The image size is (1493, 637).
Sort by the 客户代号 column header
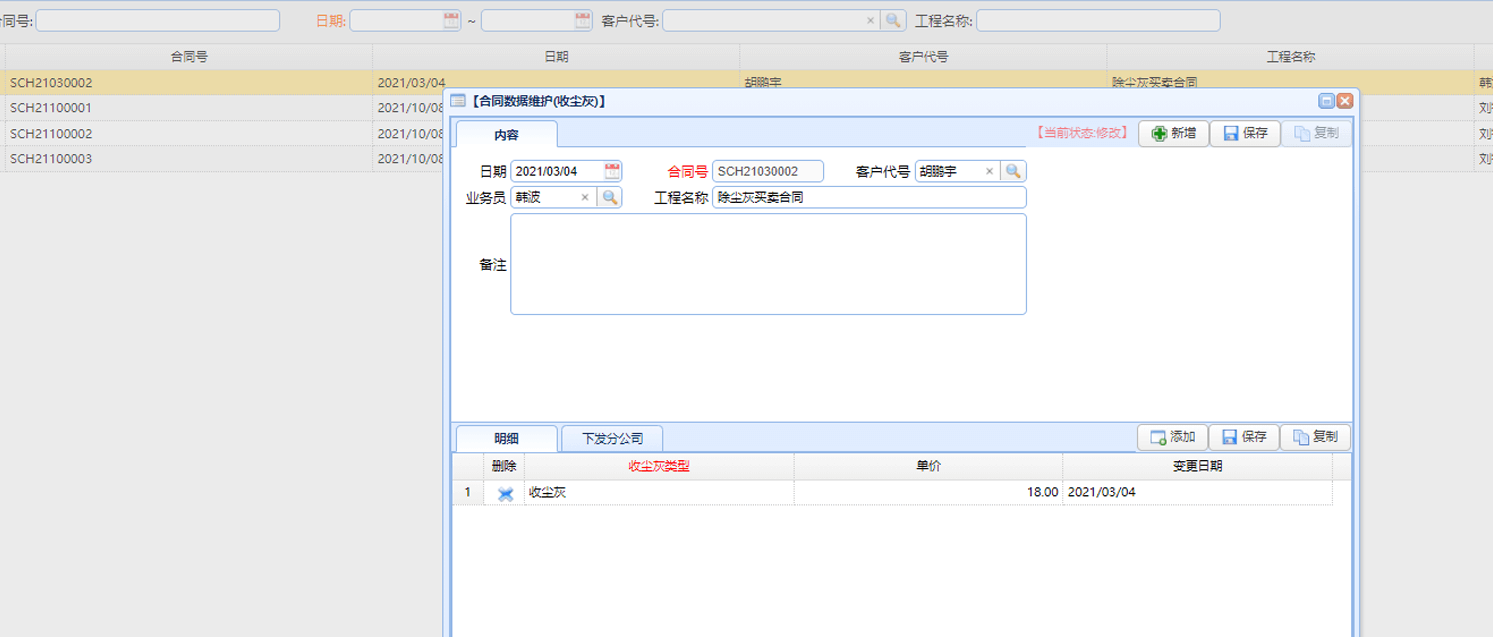(923, 57)
